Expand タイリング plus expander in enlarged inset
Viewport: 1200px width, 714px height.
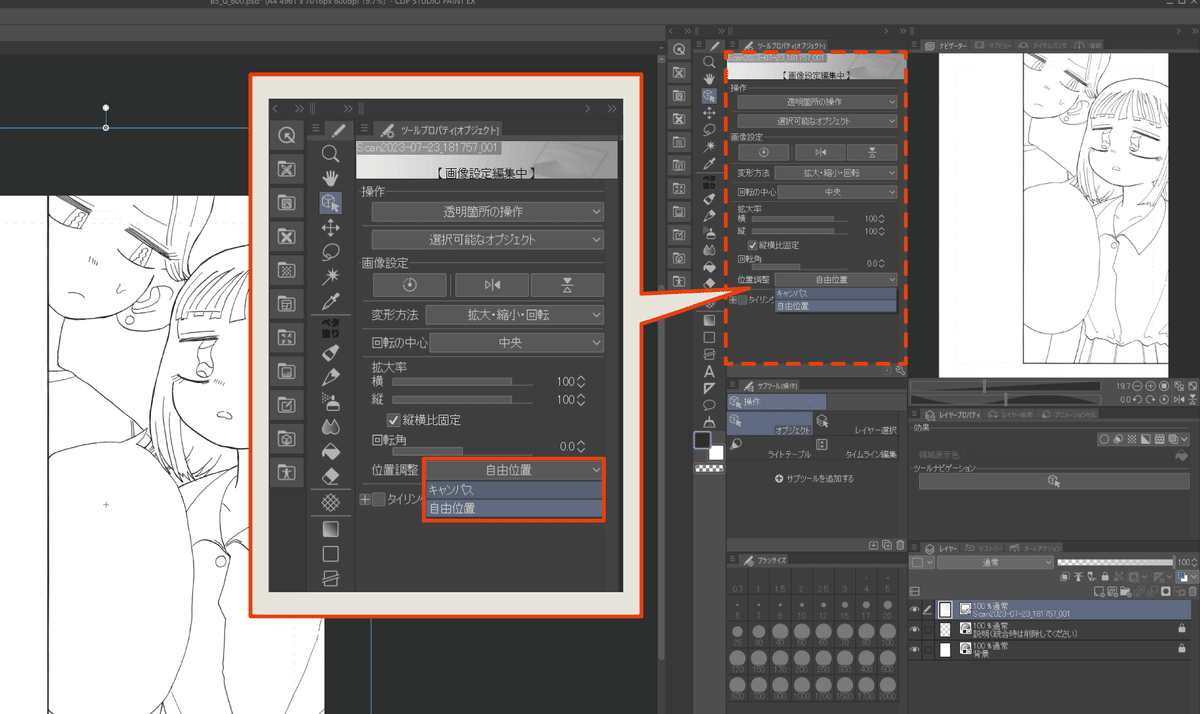click(365, 499)
